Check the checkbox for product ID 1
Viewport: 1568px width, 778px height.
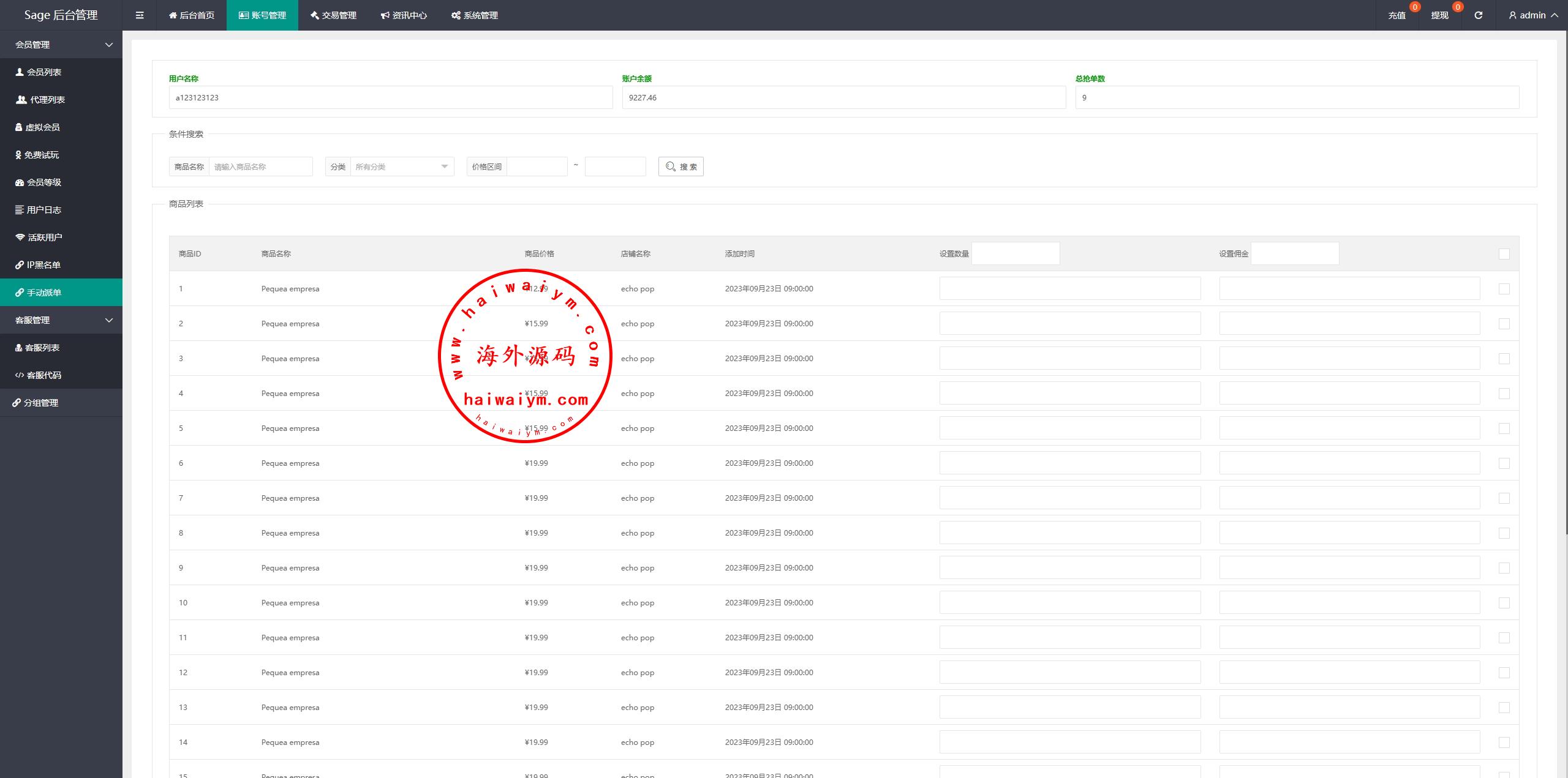pyautogui.click(x=1504, y=289)
